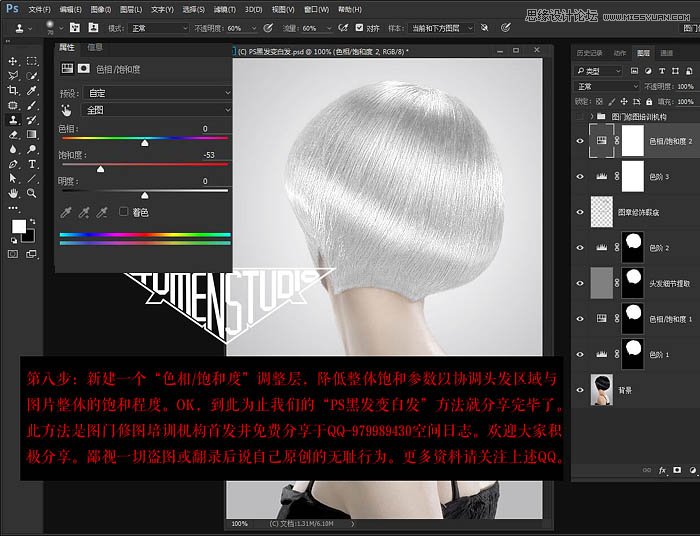700x536 pixels.
Task: Switch to the 历史记录 history tab
Action: pos(589,53)
